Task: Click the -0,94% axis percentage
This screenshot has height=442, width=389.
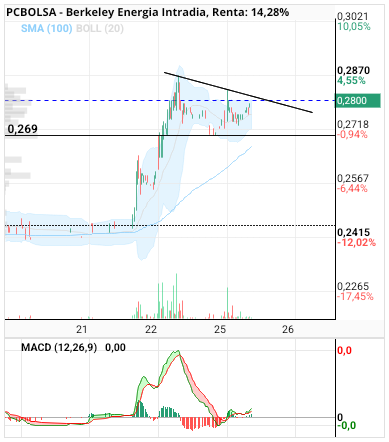Action: point(352,134)
